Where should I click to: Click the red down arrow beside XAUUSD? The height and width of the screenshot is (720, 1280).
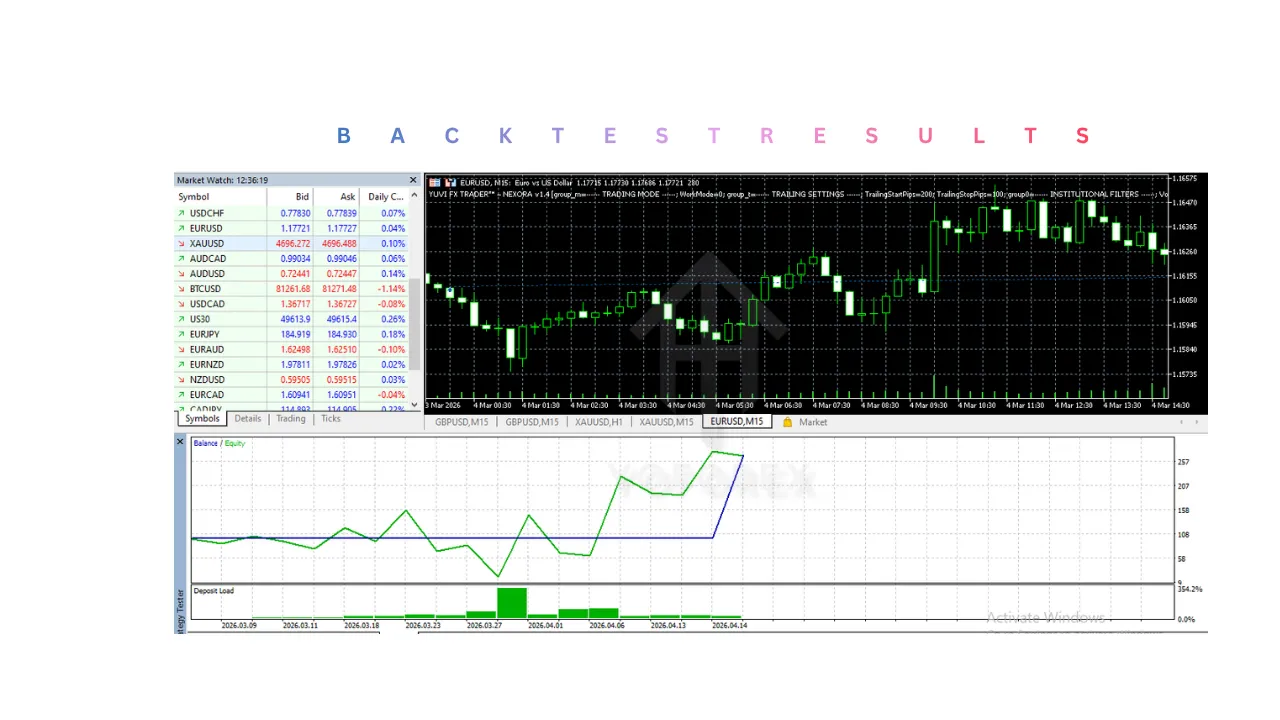click(181, 243)
